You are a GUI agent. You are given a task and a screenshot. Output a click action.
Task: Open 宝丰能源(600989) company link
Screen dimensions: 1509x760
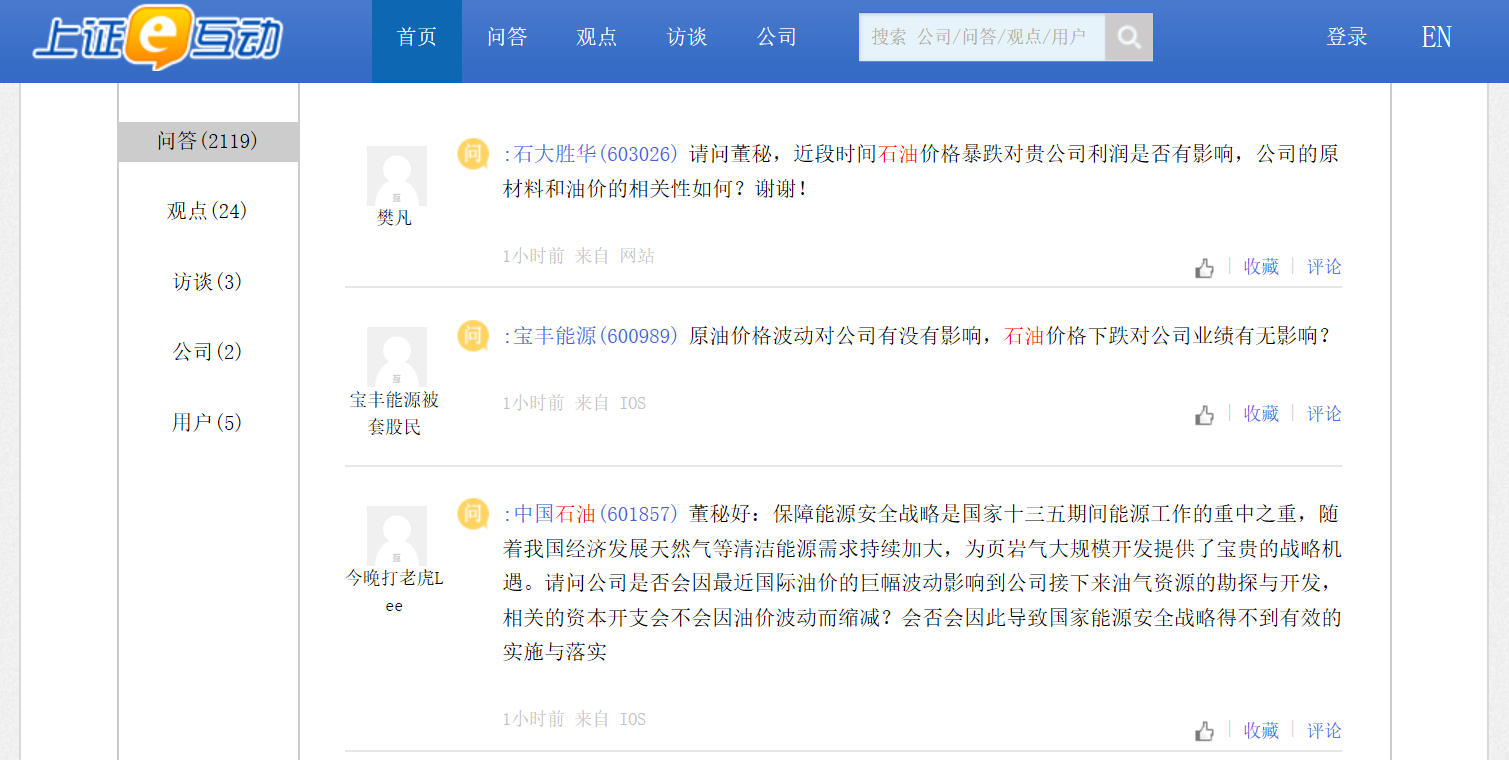596,336
